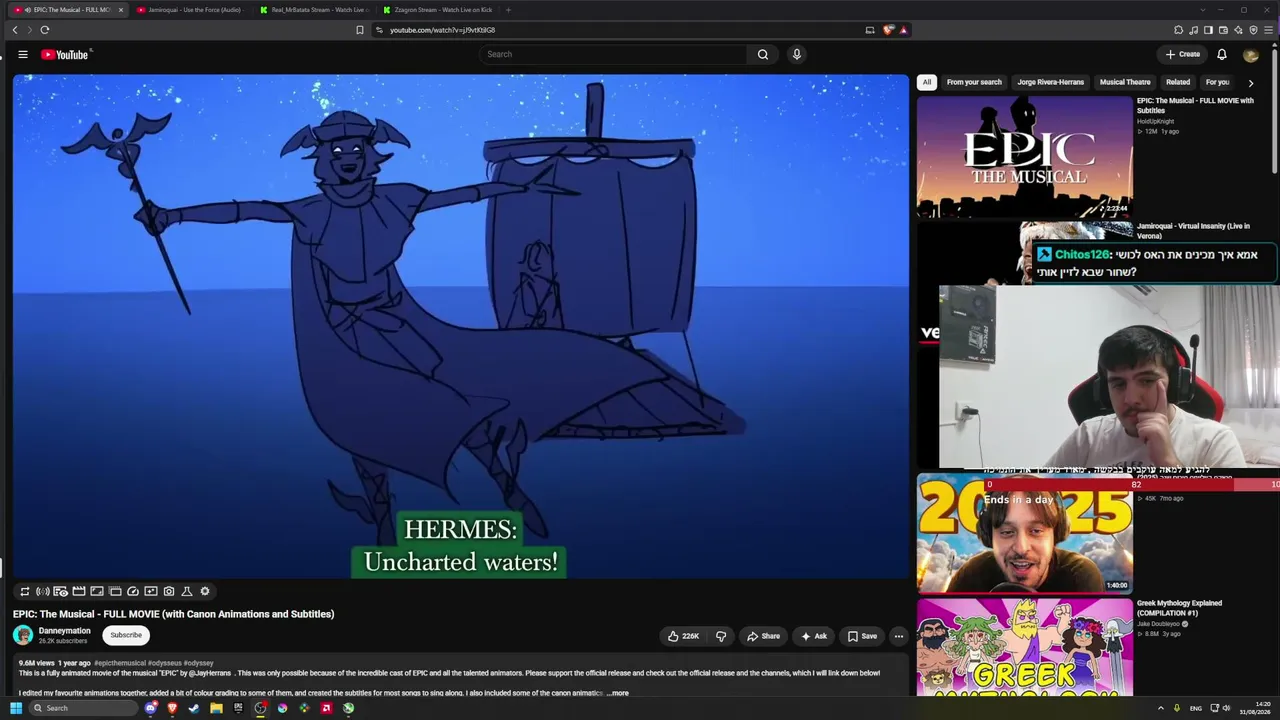This screenshot has width=1280, height=720.
Task: Save the video to a playlist
Action: [x=862, y=636]
